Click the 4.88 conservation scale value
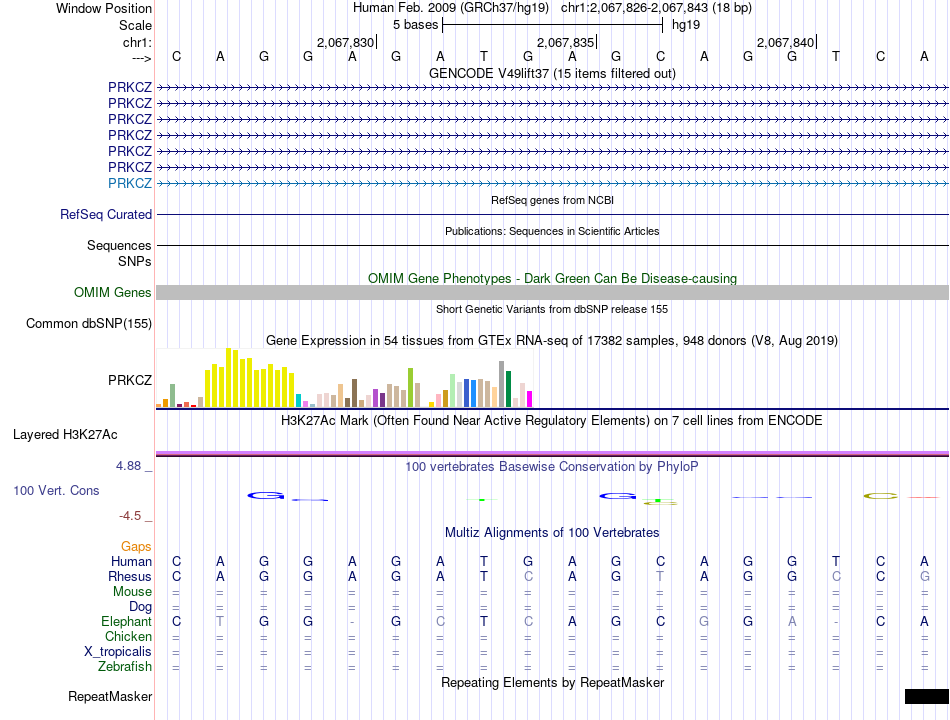 pyautogui.click(x=128, y=466)
